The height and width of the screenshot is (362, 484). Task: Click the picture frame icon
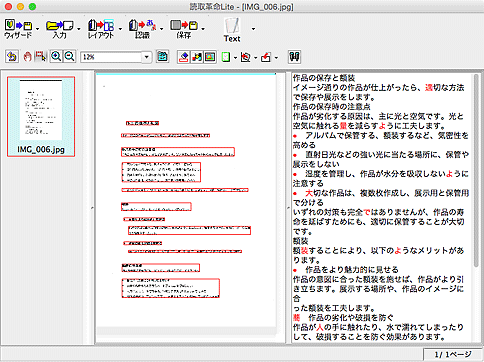point(210,57)
